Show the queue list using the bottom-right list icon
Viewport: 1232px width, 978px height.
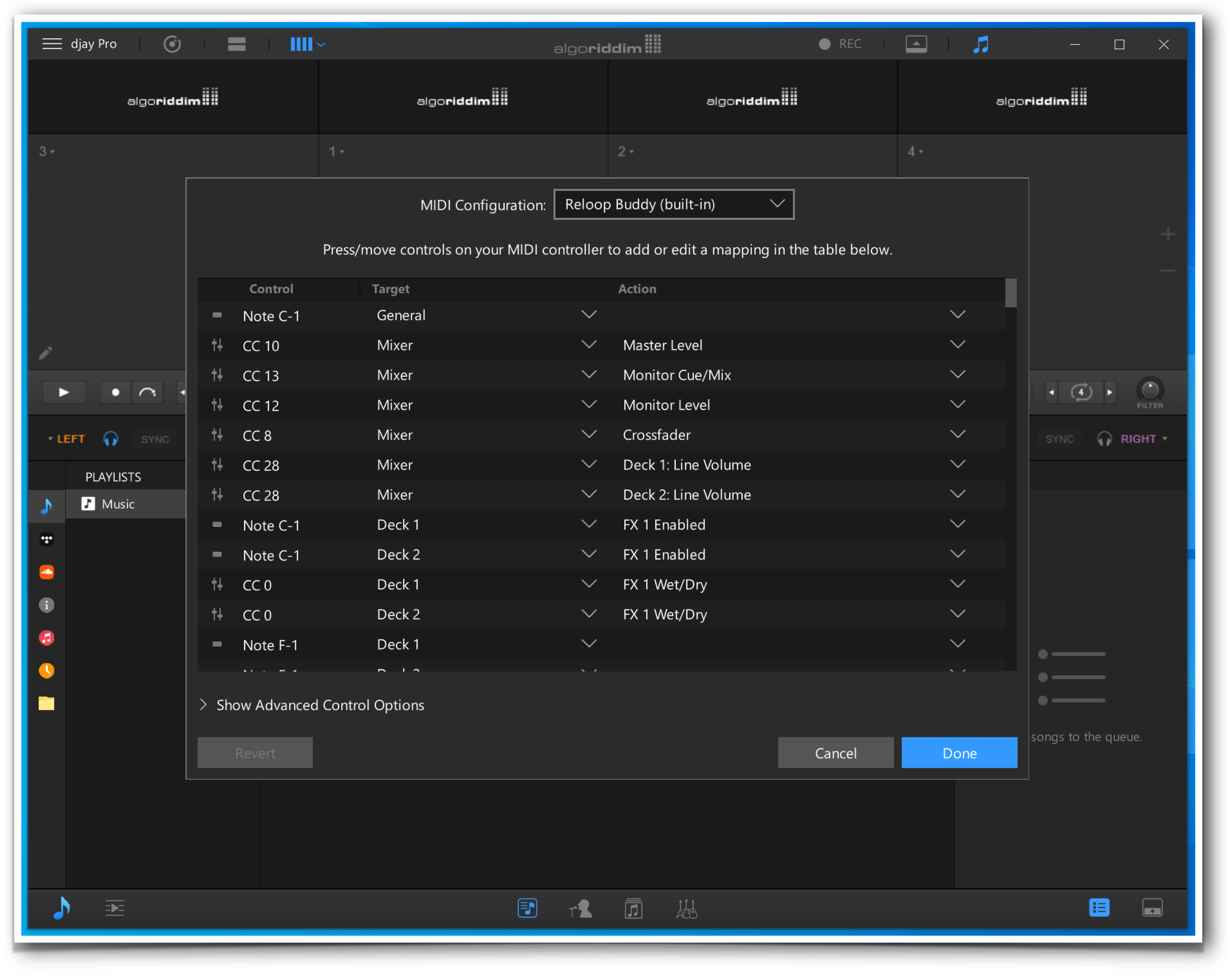click(1098, 908)
